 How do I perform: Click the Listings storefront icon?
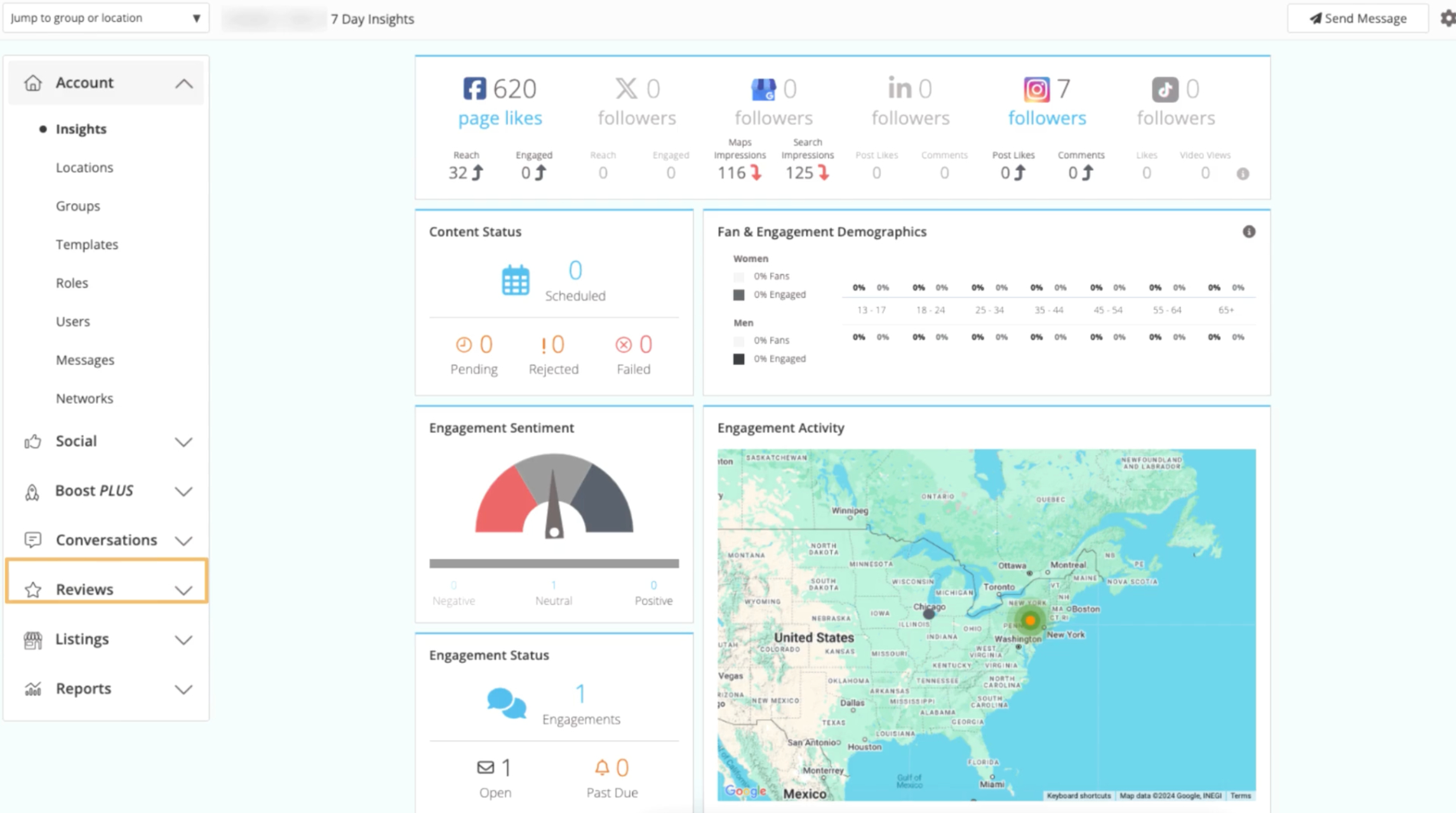tap(33, 640)
